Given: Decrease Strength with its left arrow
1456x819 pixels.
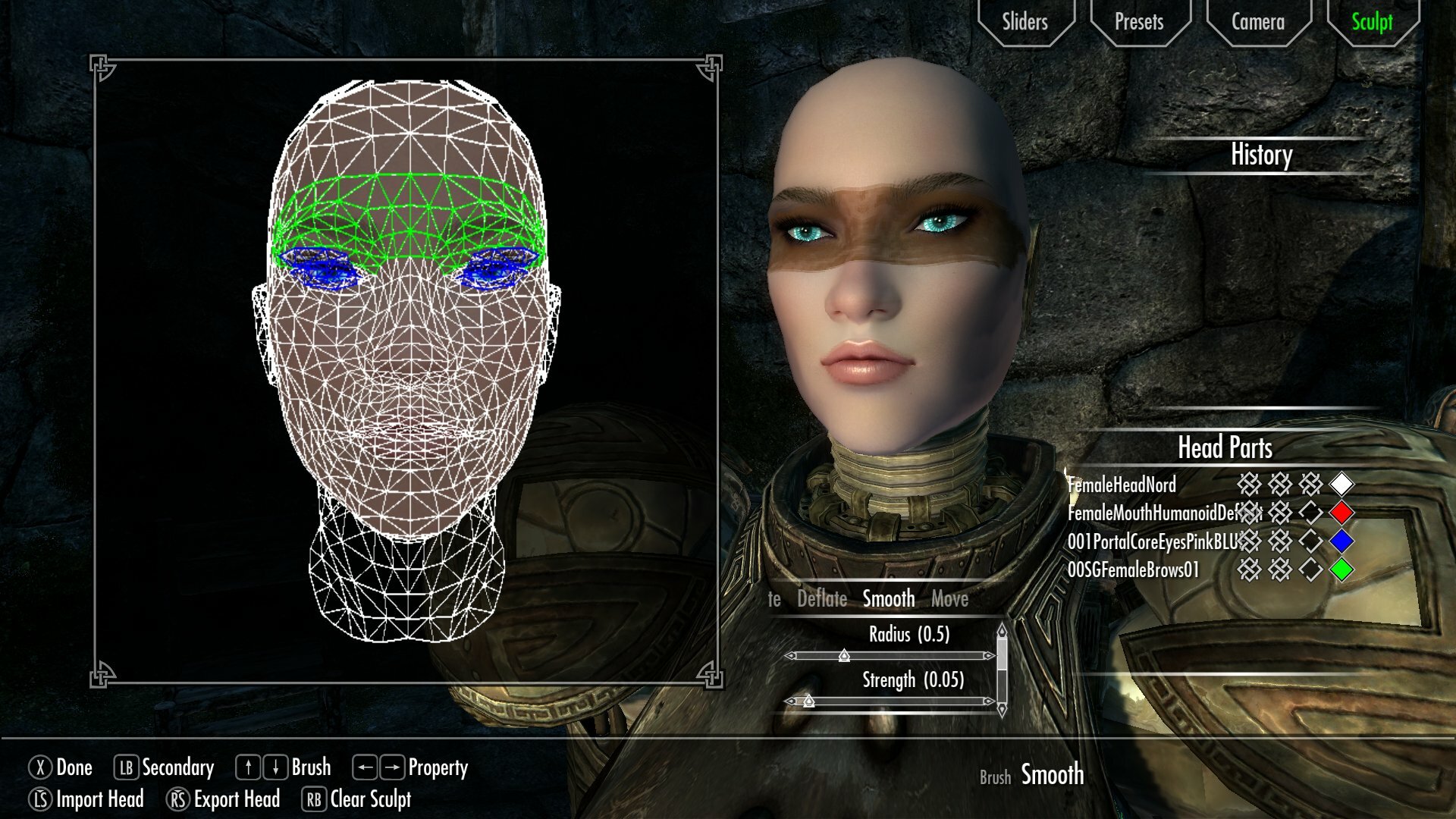Looking at the screenshot, I should [790, 701].
